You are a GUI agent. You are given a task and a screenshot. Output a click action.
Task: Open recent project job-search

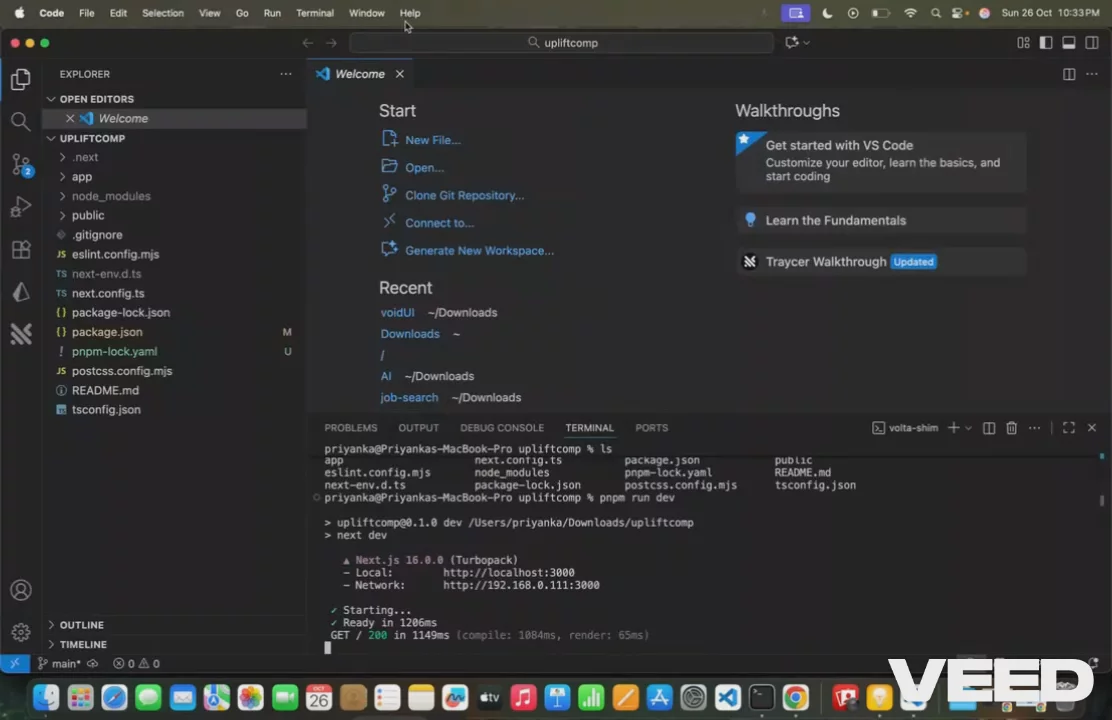[x=409, y=398]
